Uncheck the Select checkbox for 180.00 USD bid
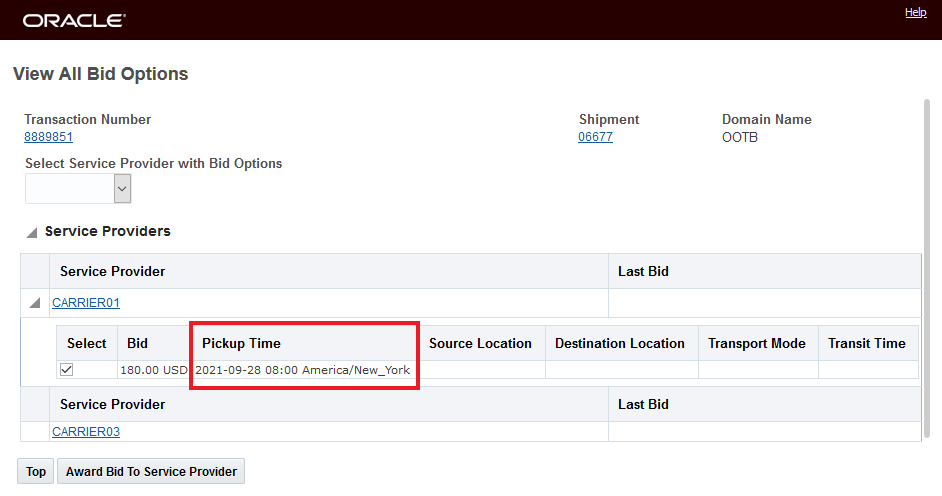 pyautogui.click(x=67, y=370)
